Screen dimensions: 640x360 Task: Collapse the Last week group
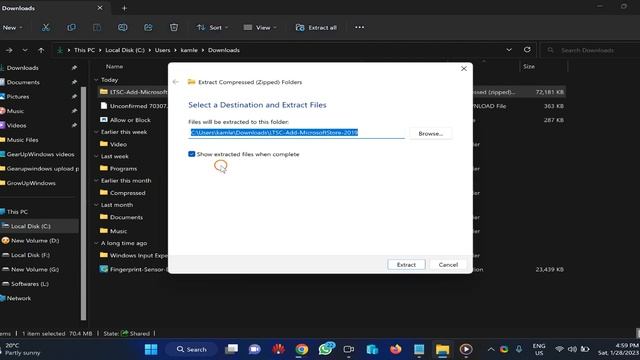[96, 156]
